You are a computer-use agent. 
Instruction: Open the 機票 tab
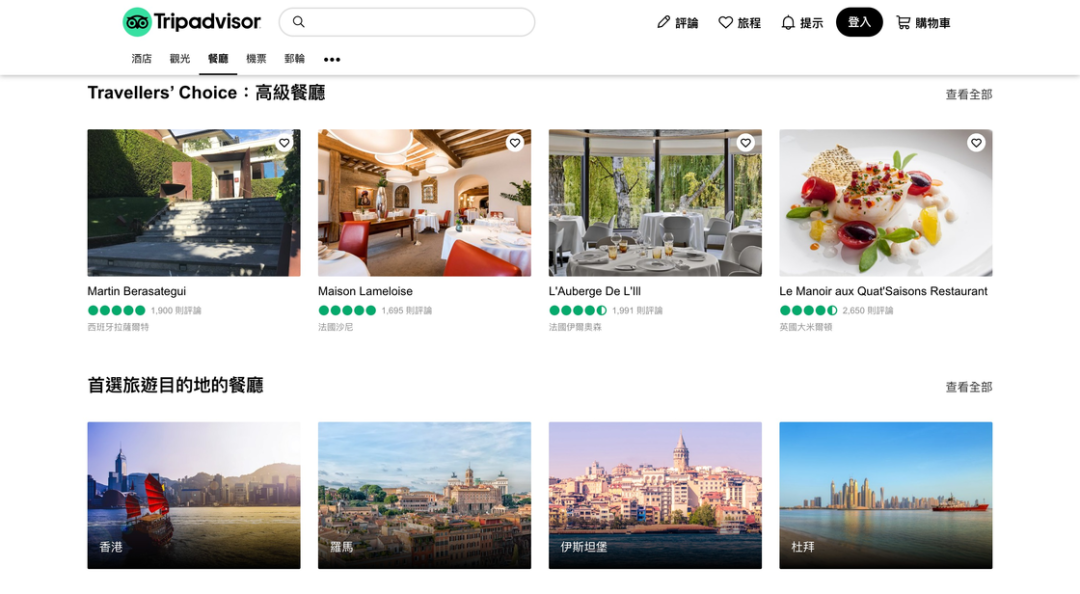[x=256, y=59]
